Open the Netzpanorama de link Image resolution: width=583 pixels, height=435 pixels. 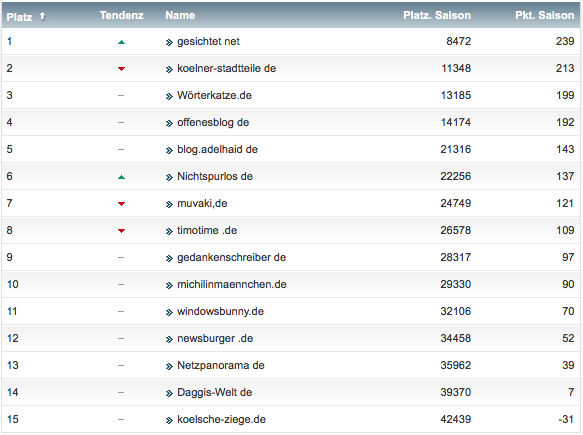221,365
